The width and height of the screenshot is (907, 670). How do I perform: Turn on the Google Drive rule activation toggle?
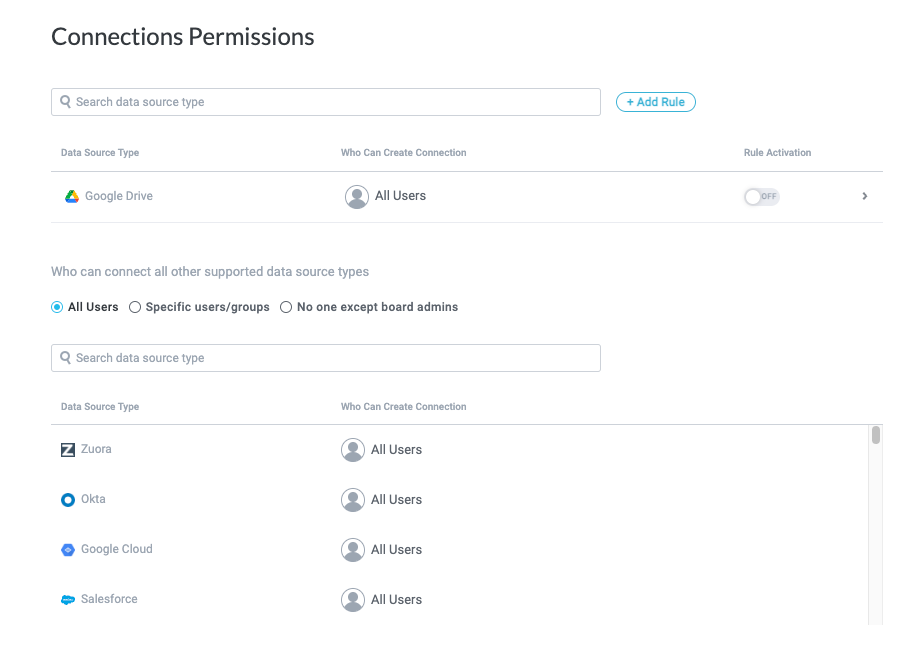(x=761, y=196)
